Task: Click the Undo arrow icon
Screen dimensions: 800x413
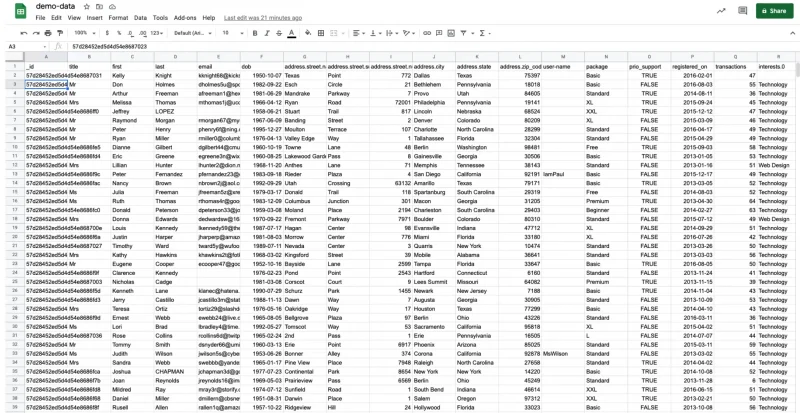Action: point(23,33)
